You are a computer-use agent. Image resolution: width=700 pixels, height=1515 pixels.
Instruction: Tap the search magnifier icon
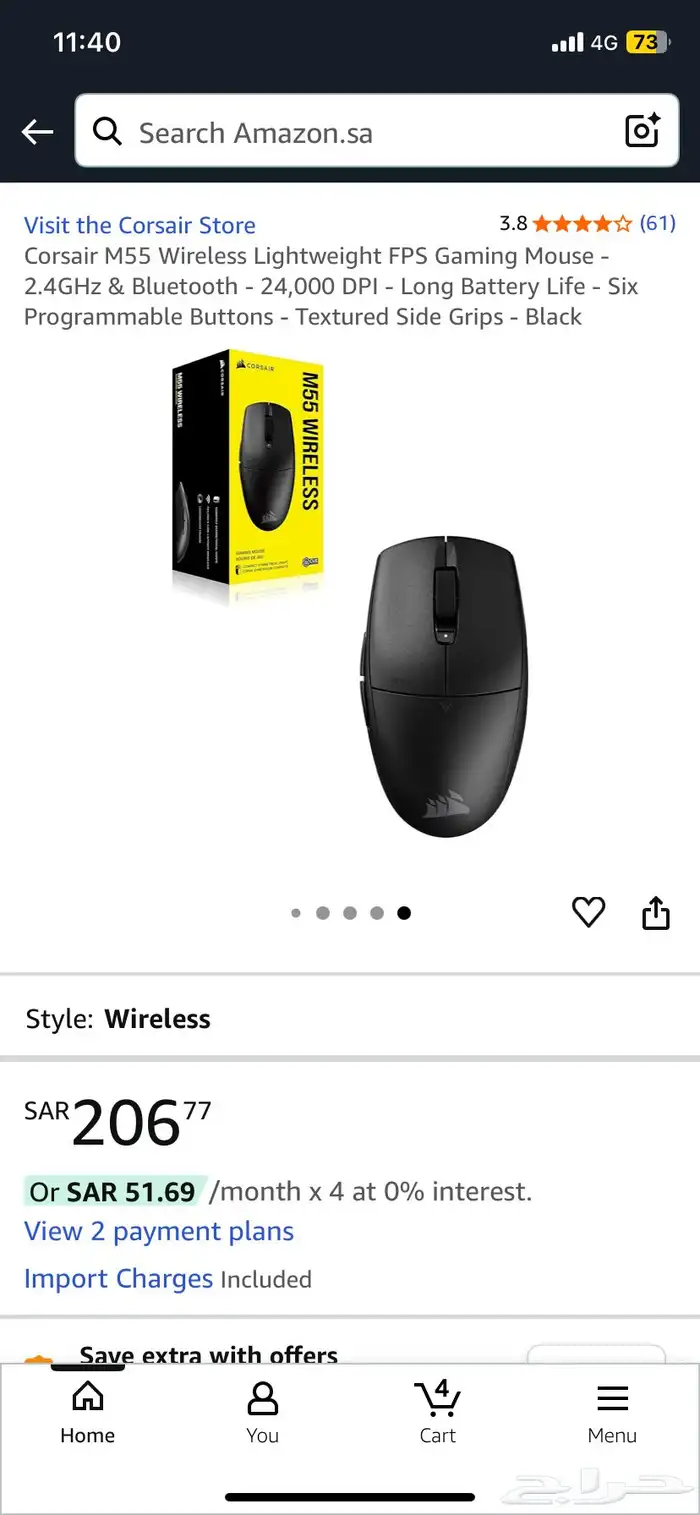(107, 131)
